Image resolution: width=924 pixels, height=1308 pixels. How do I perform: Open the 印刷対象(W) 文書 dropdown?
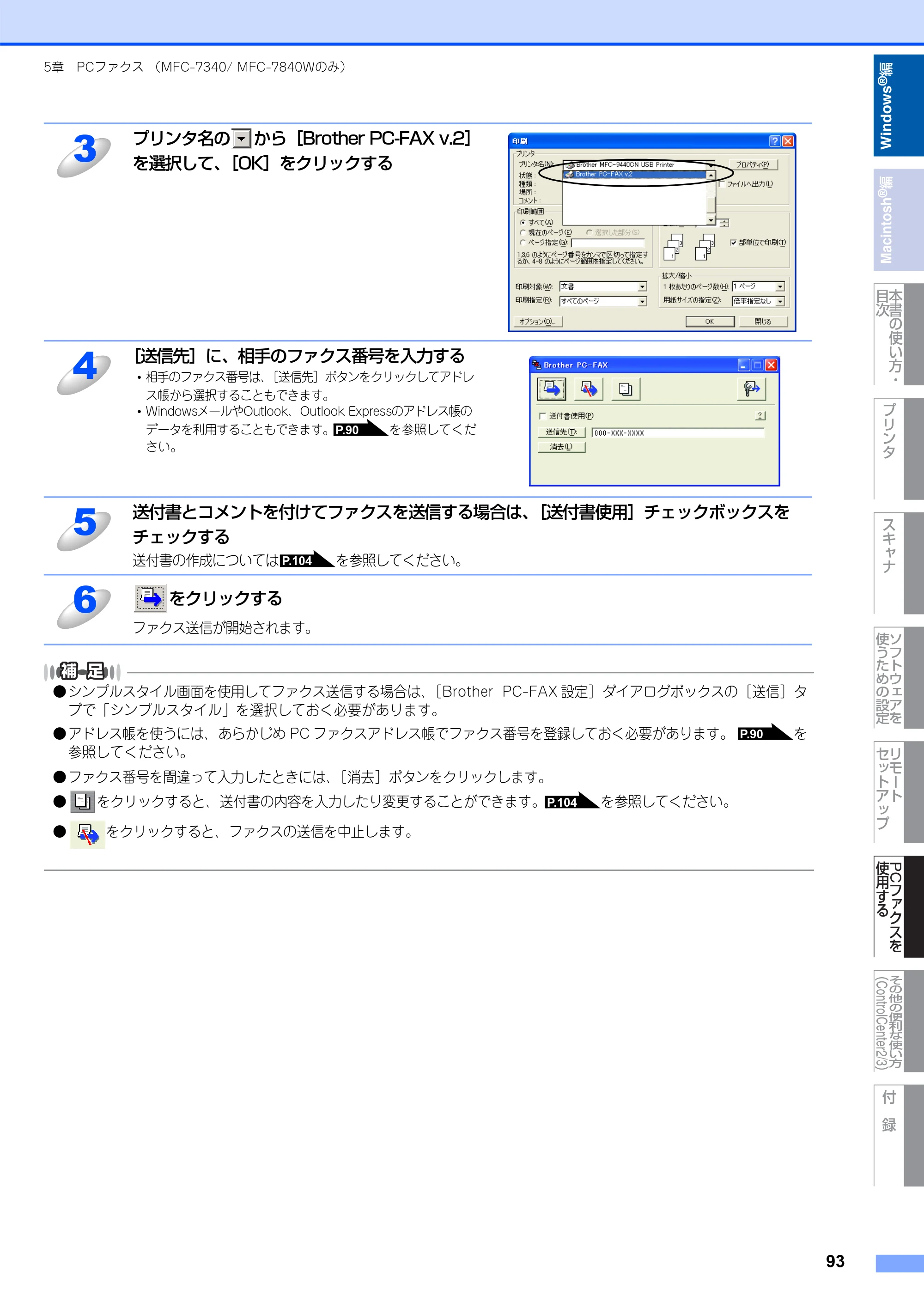pyautogui.click(x=603, y=286)
